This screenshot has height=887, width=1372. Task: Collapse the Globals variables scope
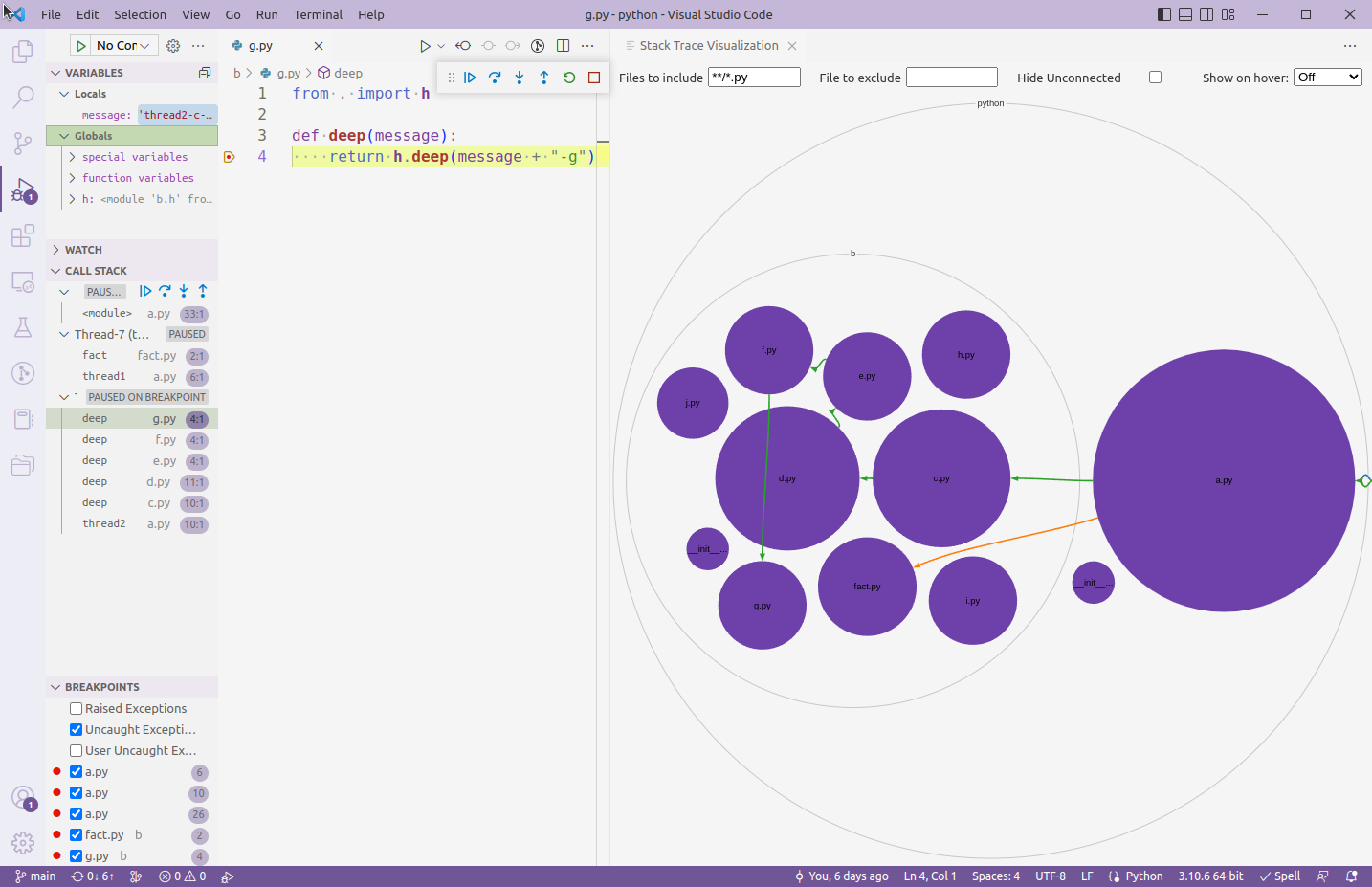(x=64, y=136)
